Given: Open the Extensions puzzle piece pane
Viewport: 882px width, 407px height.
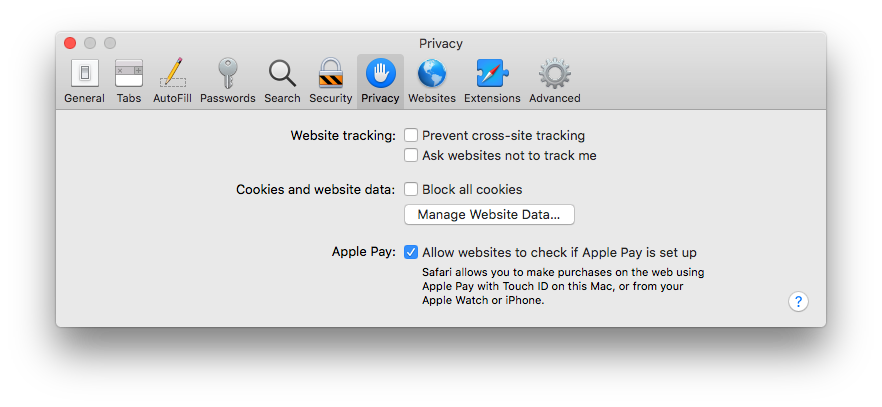Looking at the screenshot, I should (492, 73).
